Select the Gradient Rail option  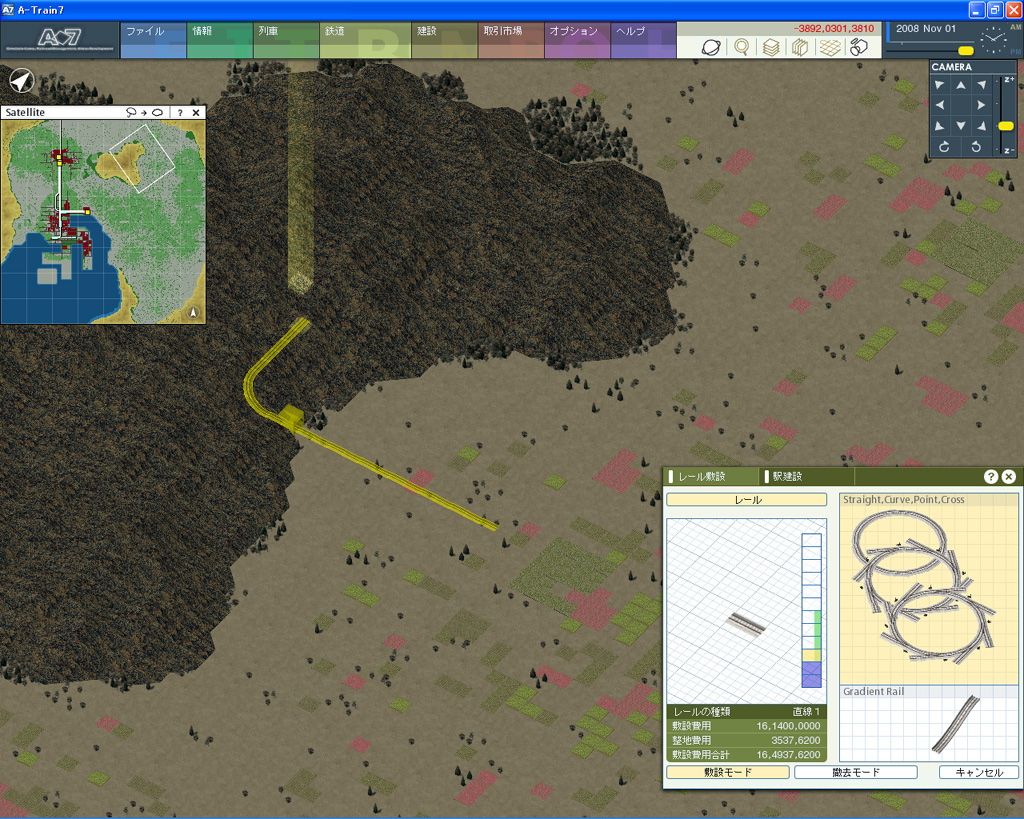pos(928,723)
